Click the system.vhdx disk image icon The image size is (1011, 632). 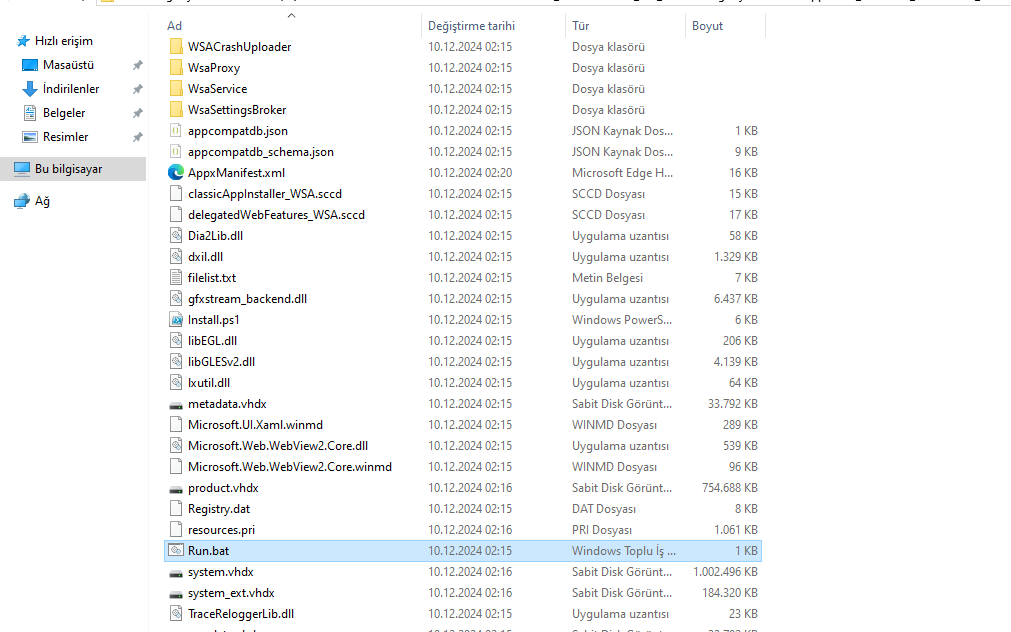click(176, 574)
